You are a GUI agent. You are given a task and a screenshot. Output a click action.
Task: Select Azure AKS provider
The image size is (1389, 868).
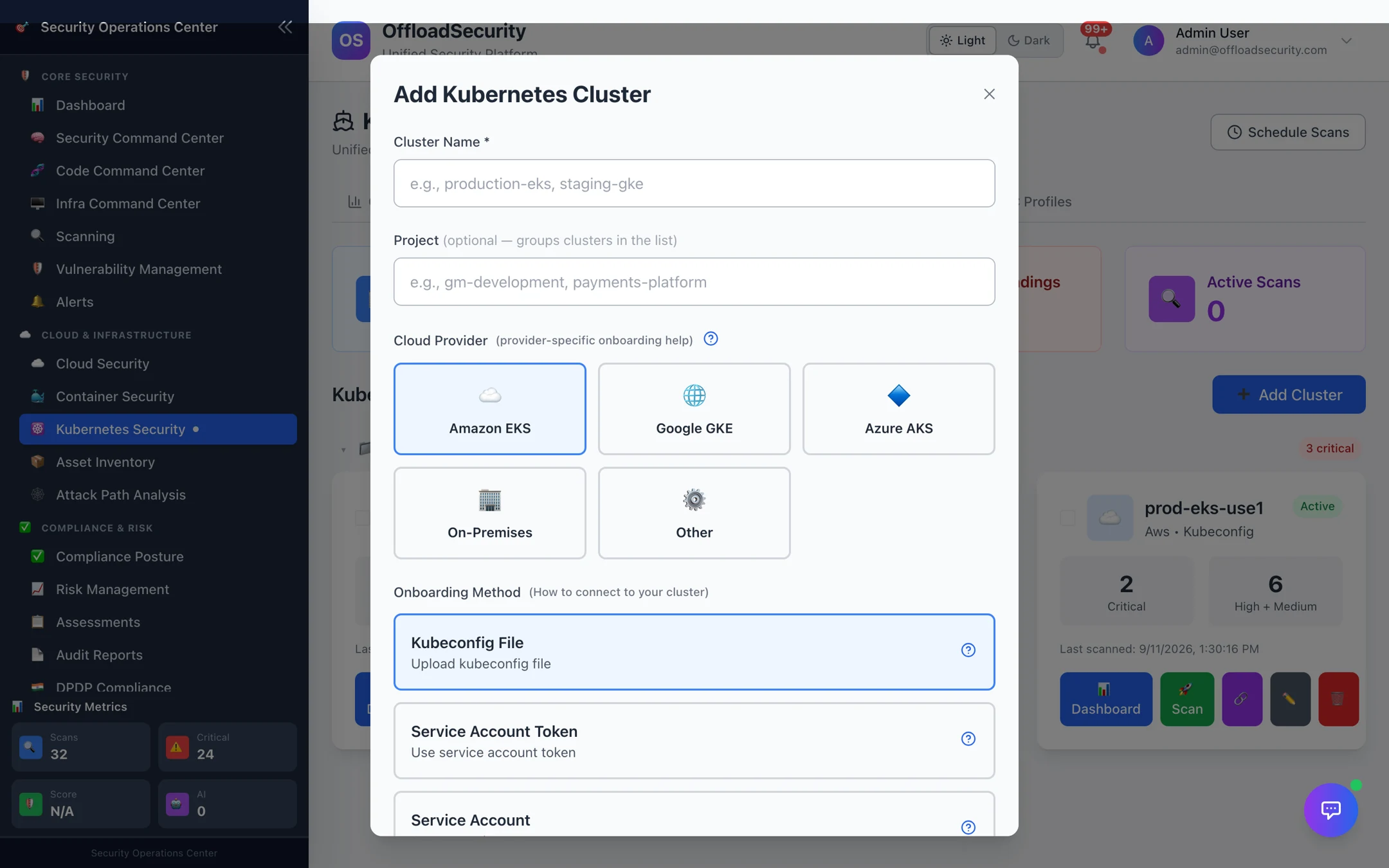pyautogui.click(x=898, y=409)
